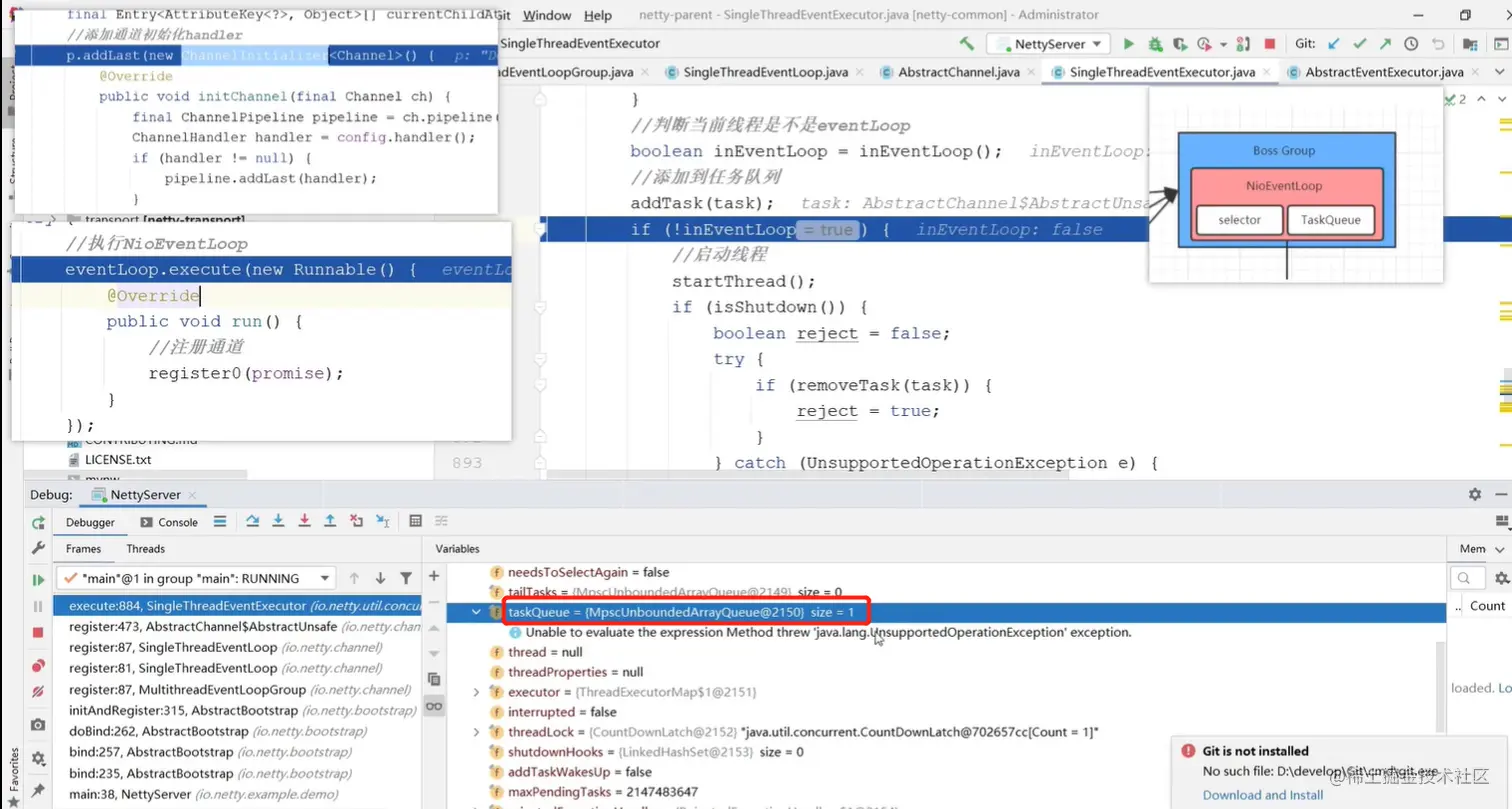Run NettyServer with Coverage icon
The height and width of the screenshot is (809, 1512).
pyautogui.click(x=1179, y=44)
